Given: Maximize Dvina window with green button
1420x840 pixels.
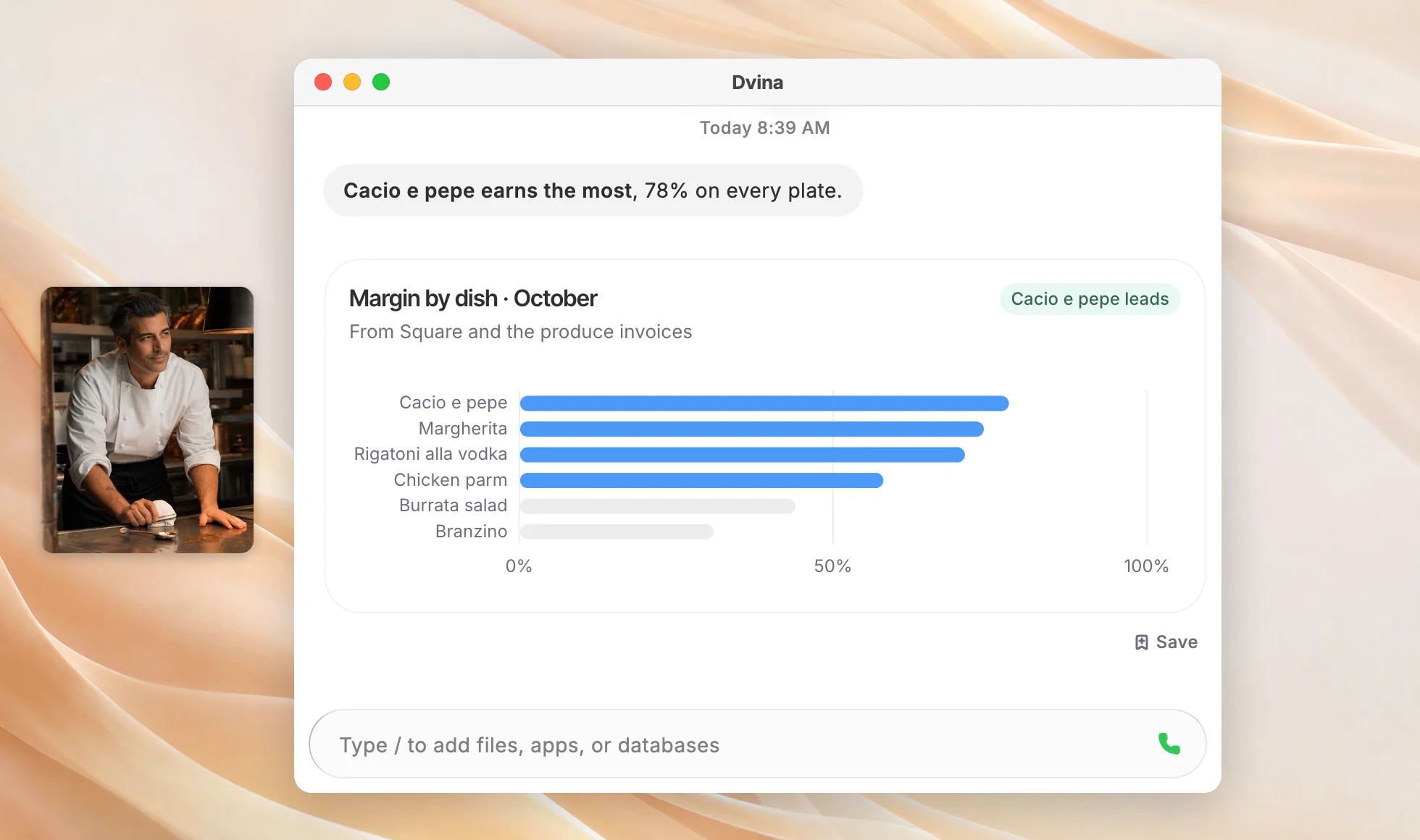Looking at the screenshot, I should point(381,82).
